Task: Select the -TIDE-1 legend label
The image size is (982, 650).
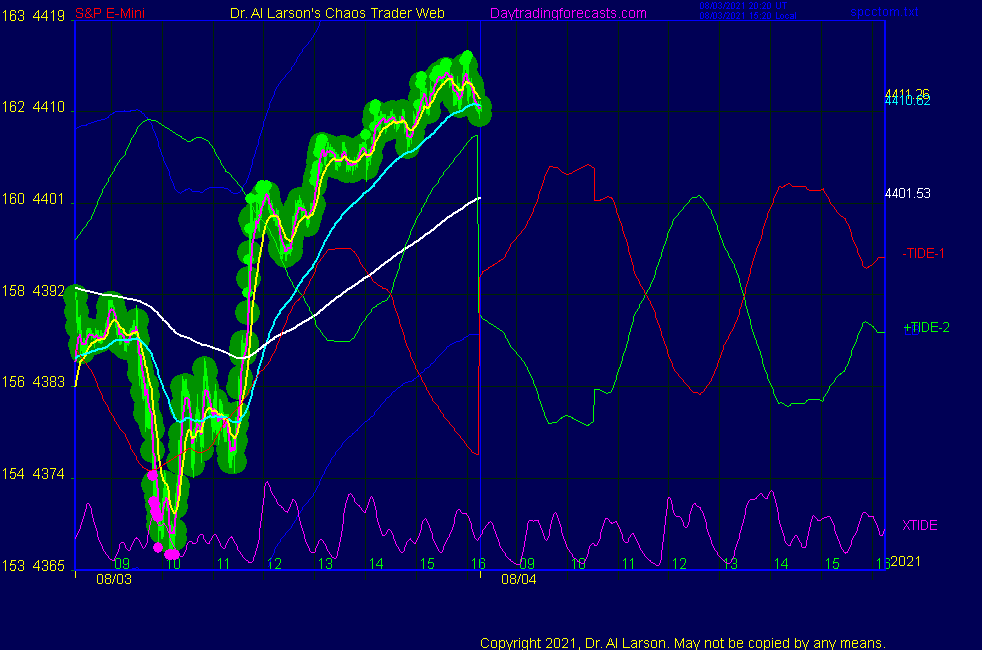Action: pyautogui.click(x=924, y=254)
